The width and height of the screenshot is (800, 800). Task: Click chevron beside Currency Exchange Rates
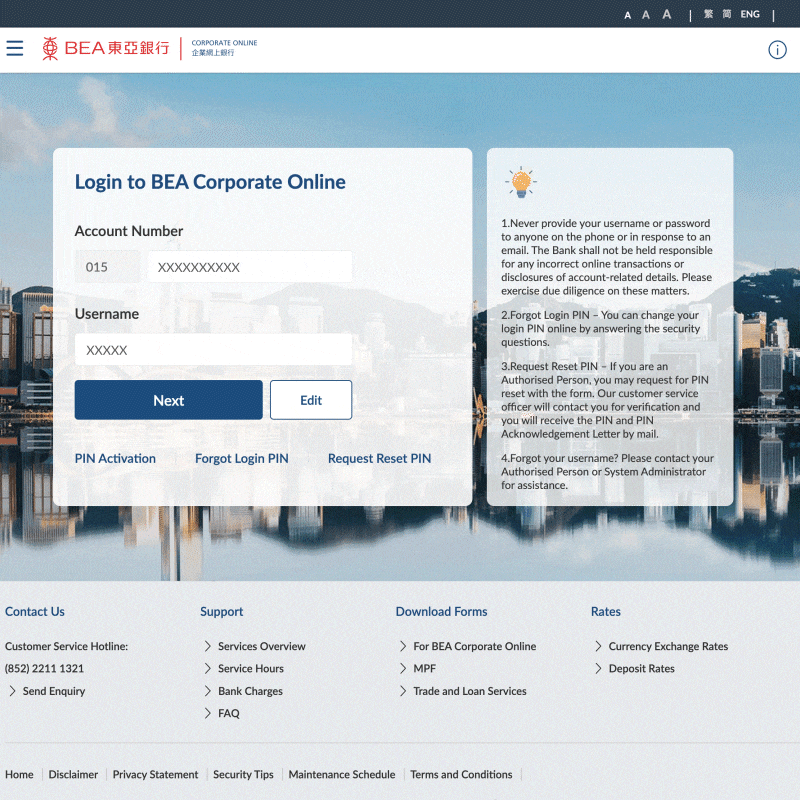[x=598, y=646]
